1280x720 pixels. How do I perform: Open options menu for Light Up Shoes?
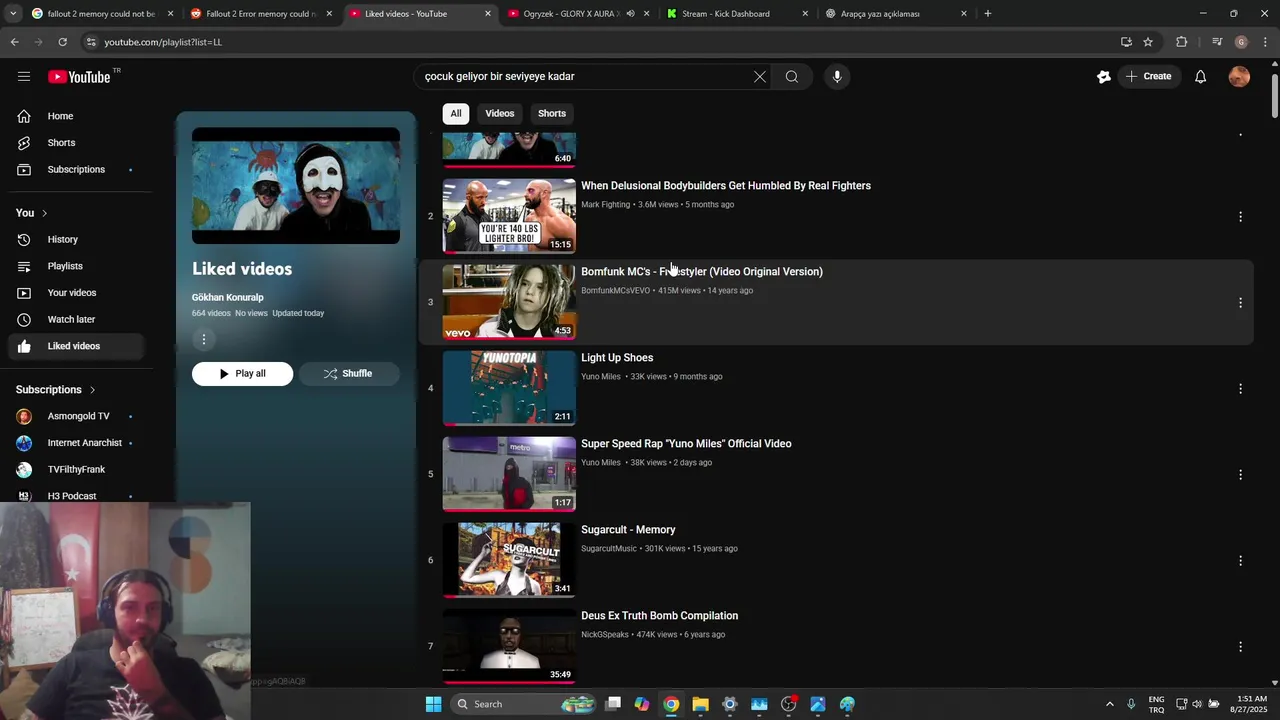(1240, 389)
